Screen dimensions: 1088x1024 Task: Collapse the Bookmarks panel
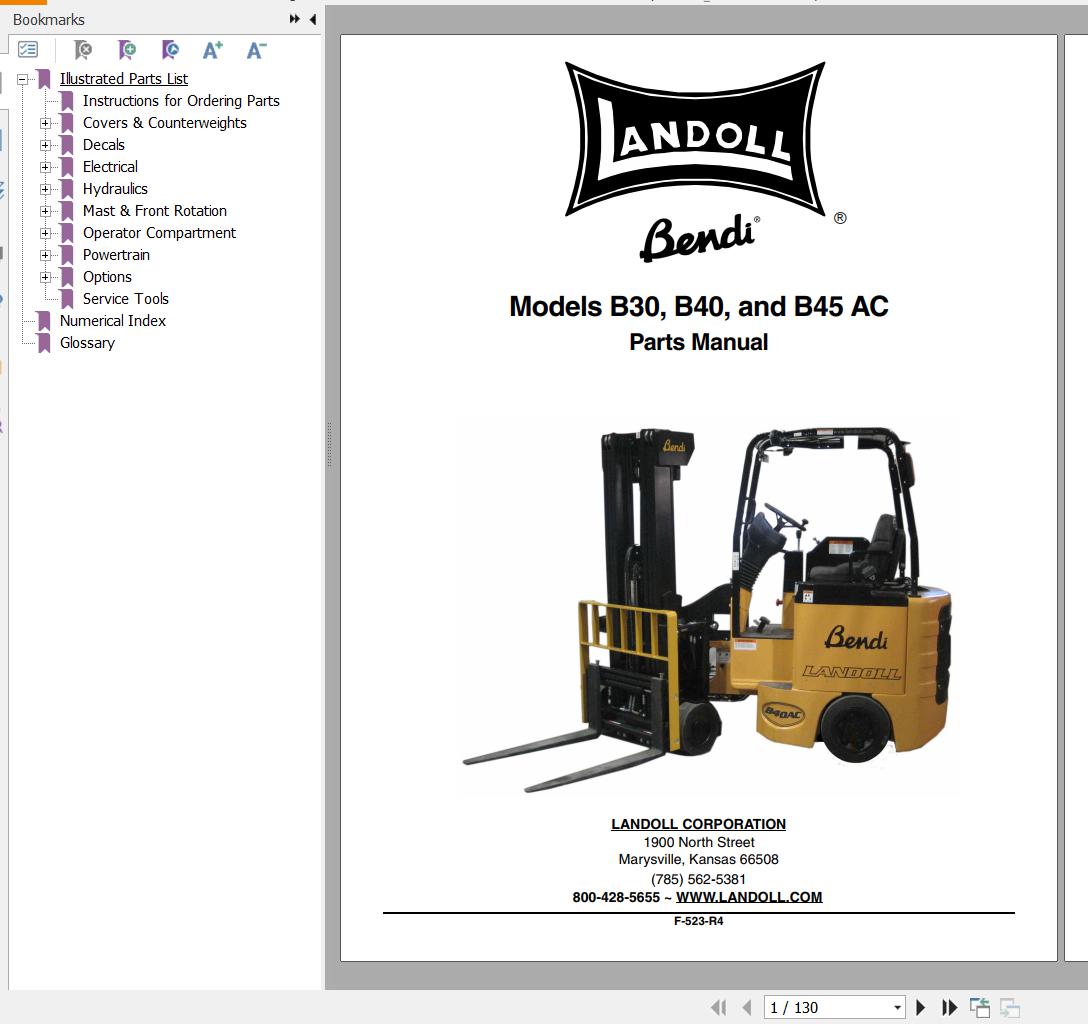312,18
